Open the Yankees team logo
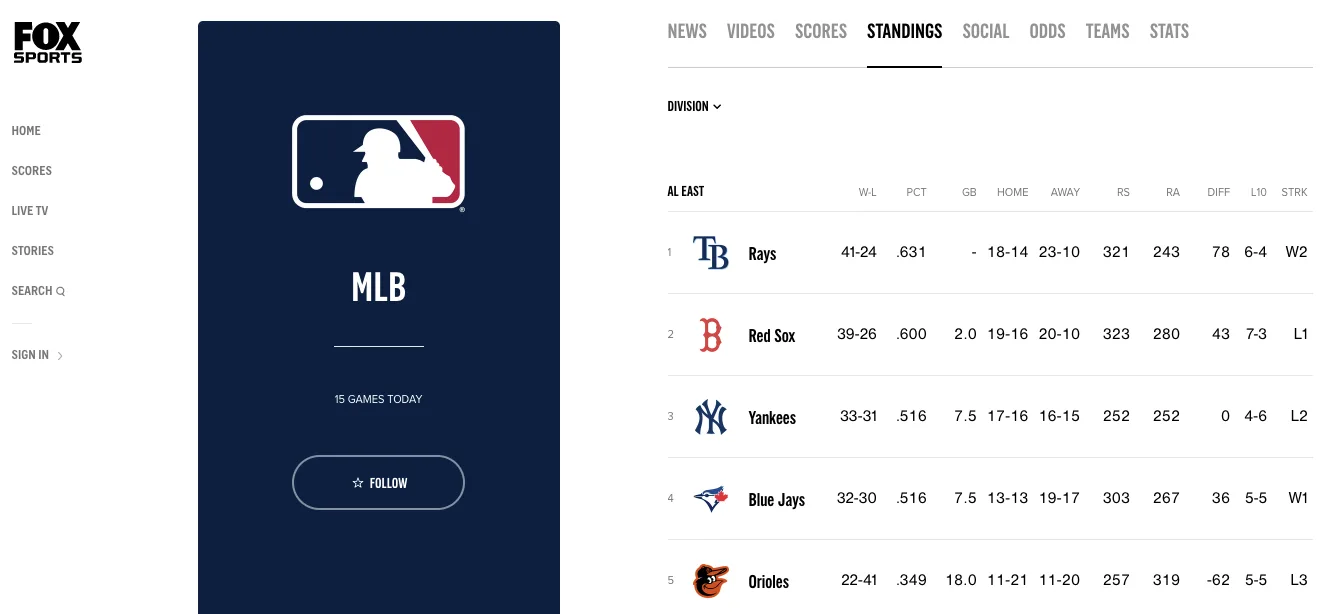The width and height of the screenshot is (1336, 614). pyautogui.click(x=711, y=417)
